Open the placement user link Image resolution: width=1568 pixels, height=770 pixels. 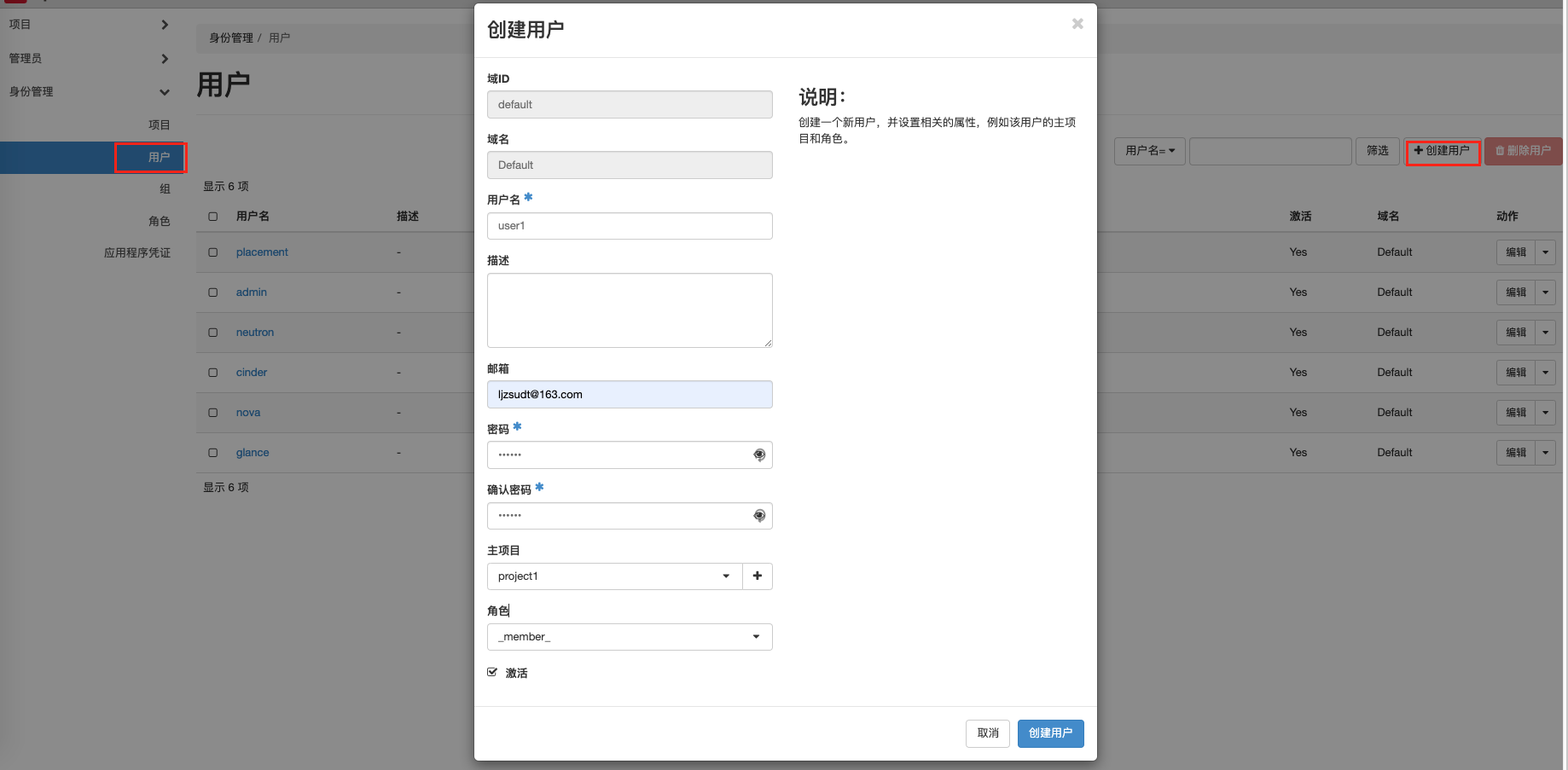pyautogui.click(x=262, y=252)
